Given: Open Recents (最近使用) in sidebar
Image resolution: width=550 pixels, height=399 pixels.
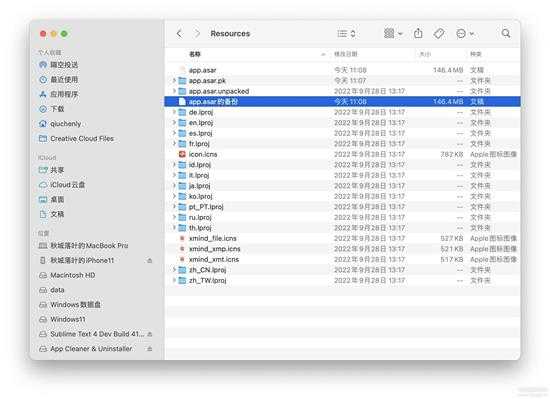Looking at the screenshot, I should [x=58, y=80].
